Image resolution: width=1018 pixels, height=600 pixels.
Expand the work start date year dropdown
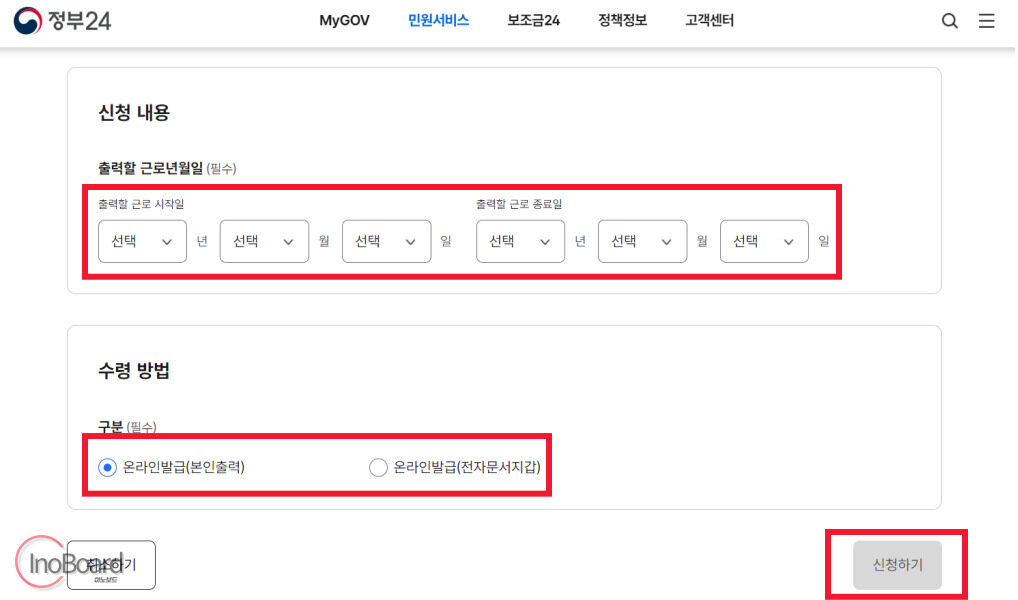point(142,242)
